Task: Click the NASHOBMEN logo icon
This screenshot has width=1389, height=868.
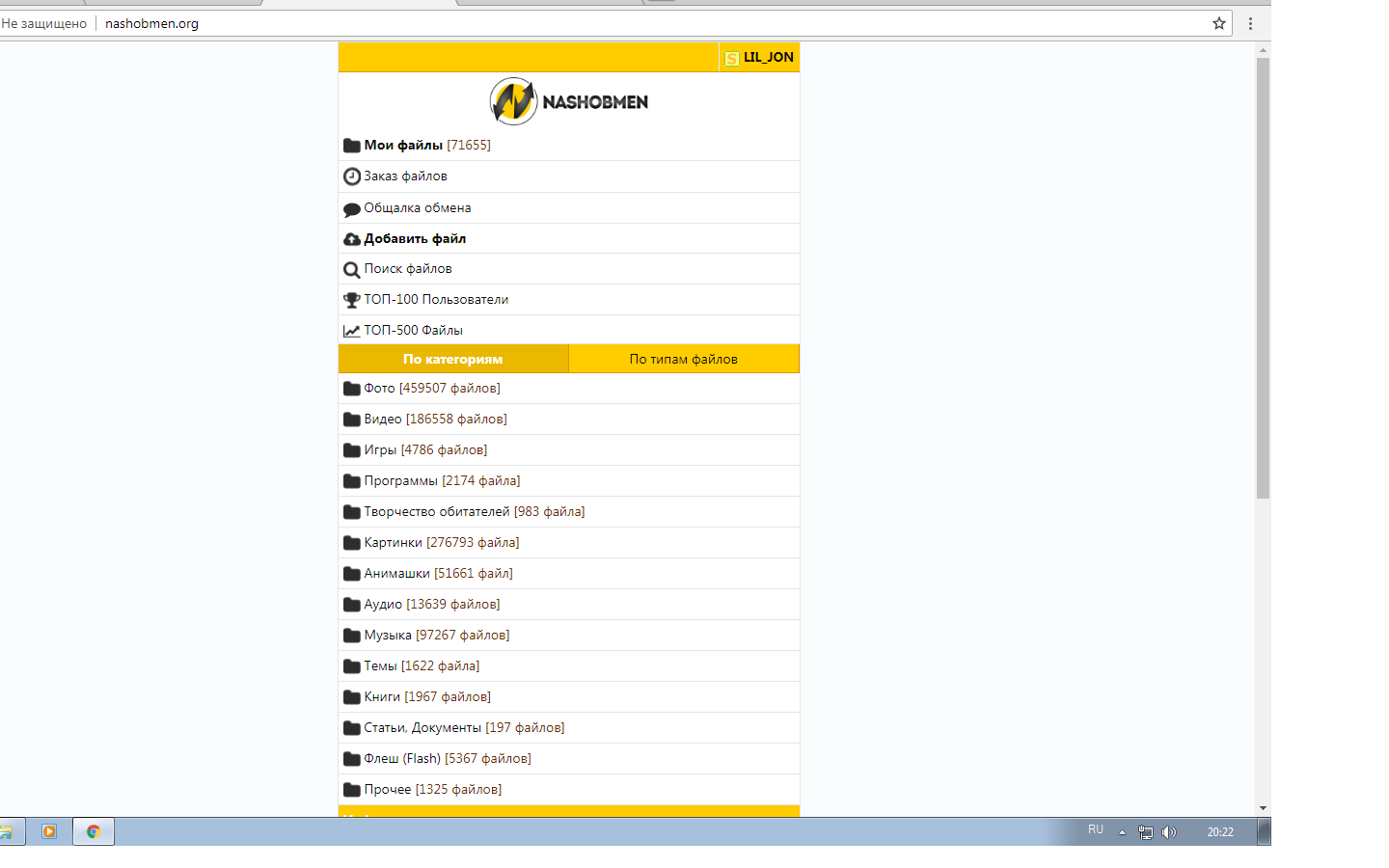Action: point(513,101)
